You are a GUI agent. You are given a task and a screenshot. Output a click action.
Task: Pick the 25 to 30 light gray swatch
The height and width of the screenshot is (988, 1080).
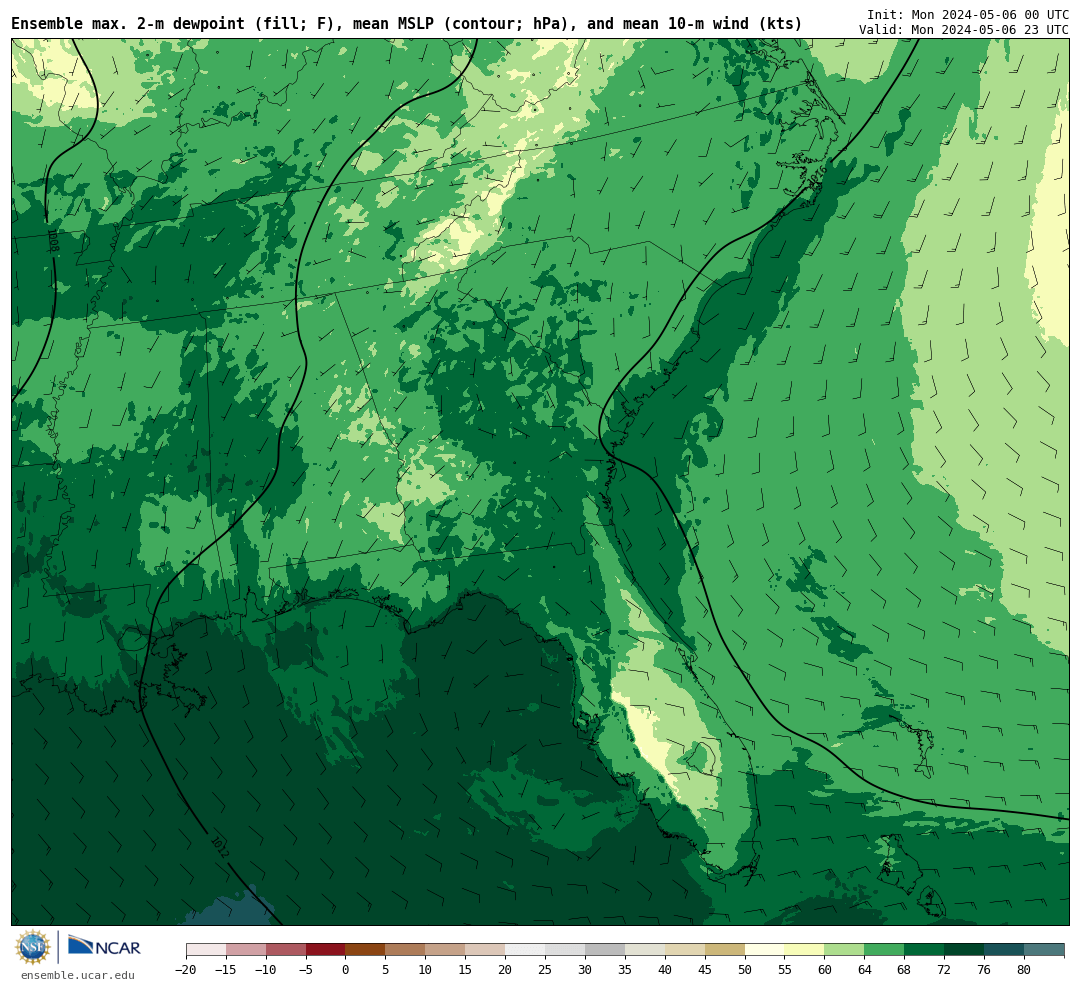[x=565, y=950]
